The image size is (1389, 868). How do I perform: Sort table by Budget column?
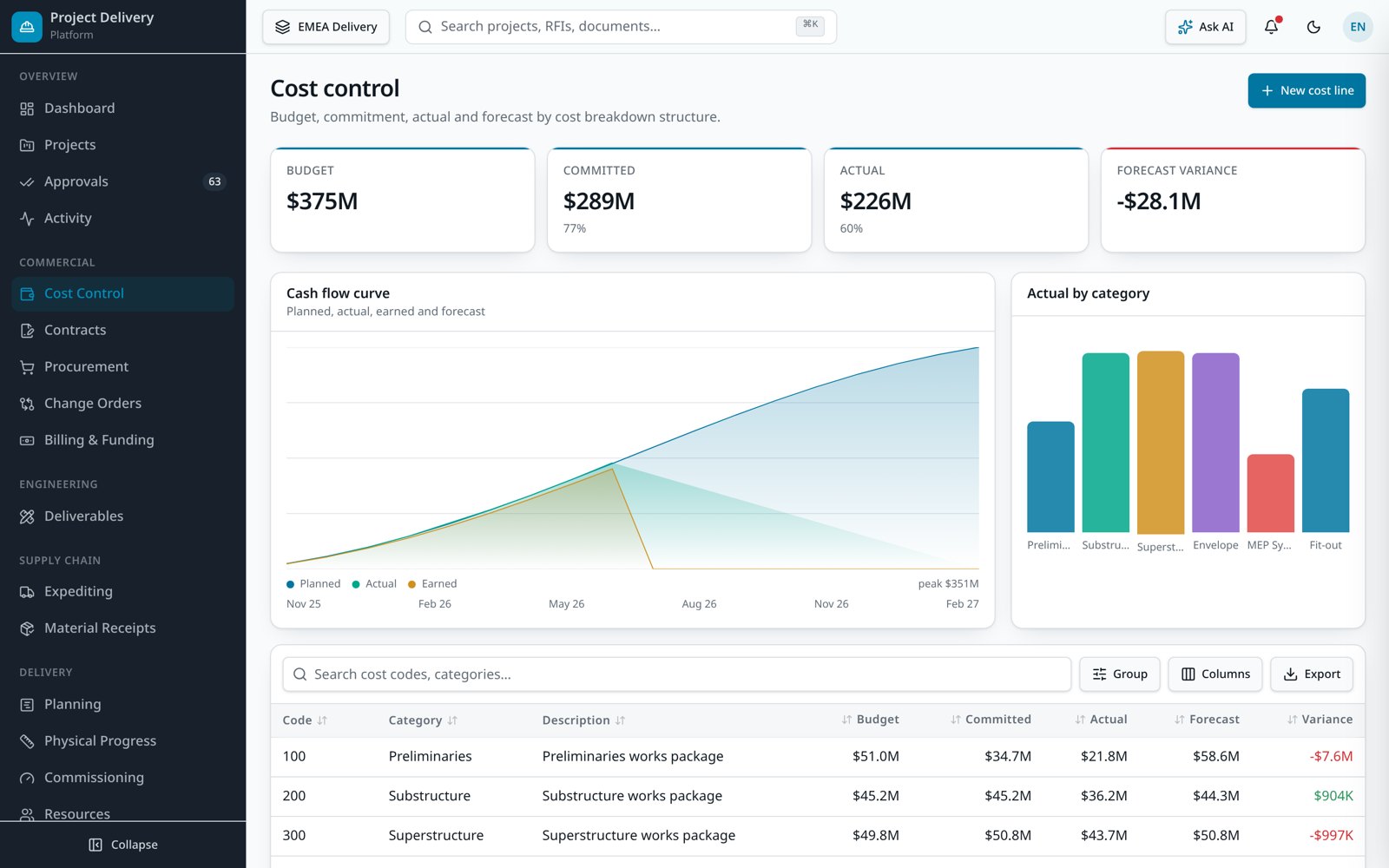click(x=870, y=720)
